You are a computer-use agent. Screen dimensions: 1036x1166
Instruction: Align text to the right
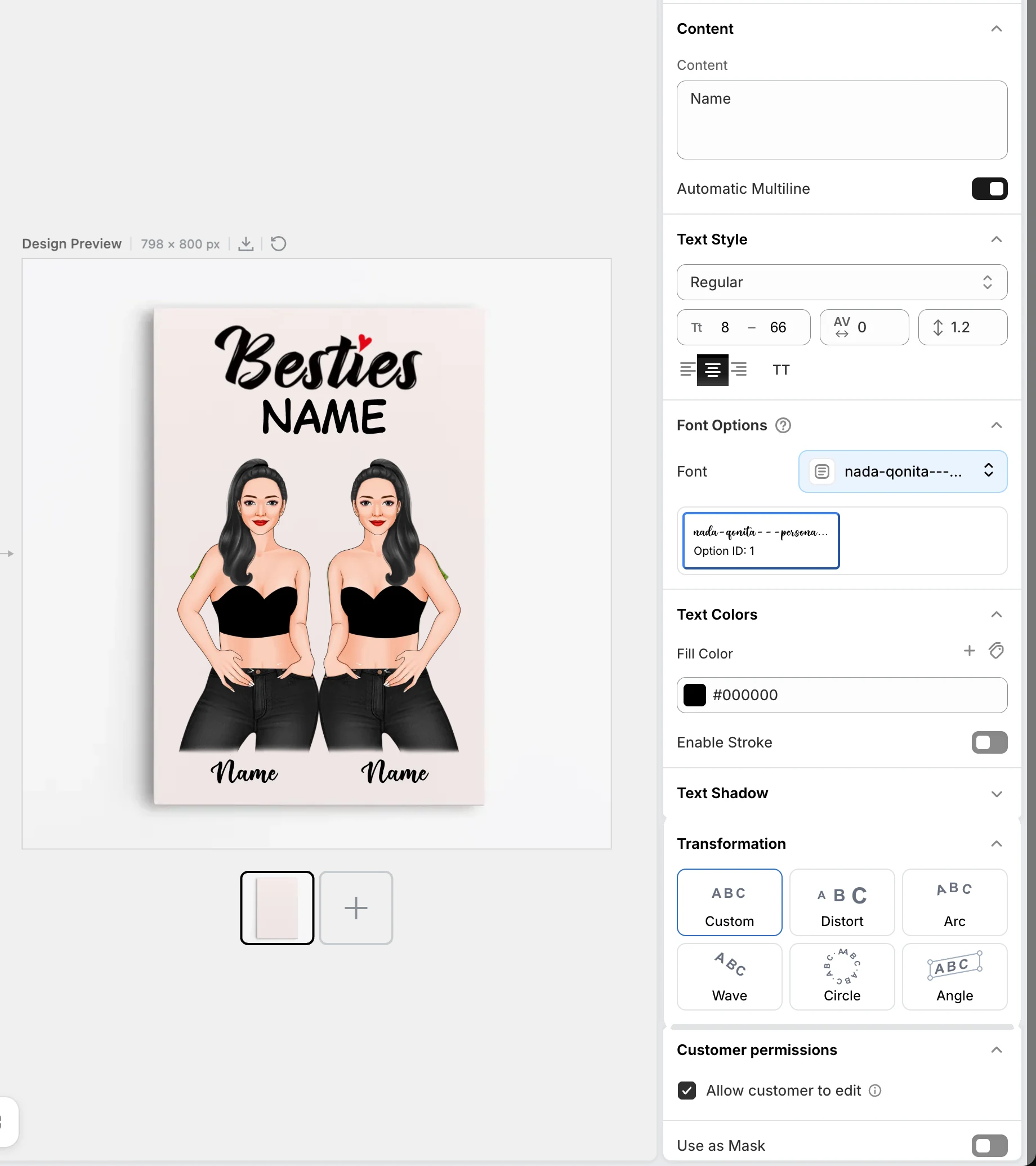(x=739, y=370)
